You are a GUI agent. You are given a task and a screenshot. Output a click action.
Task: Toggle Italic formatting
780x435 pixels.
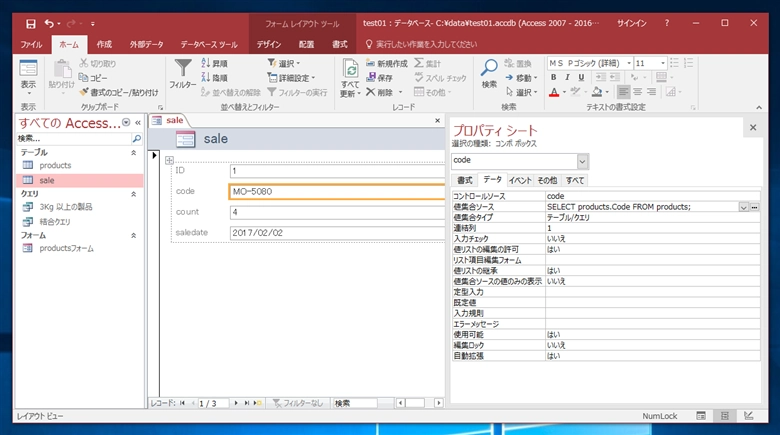[x=567, y=77]
